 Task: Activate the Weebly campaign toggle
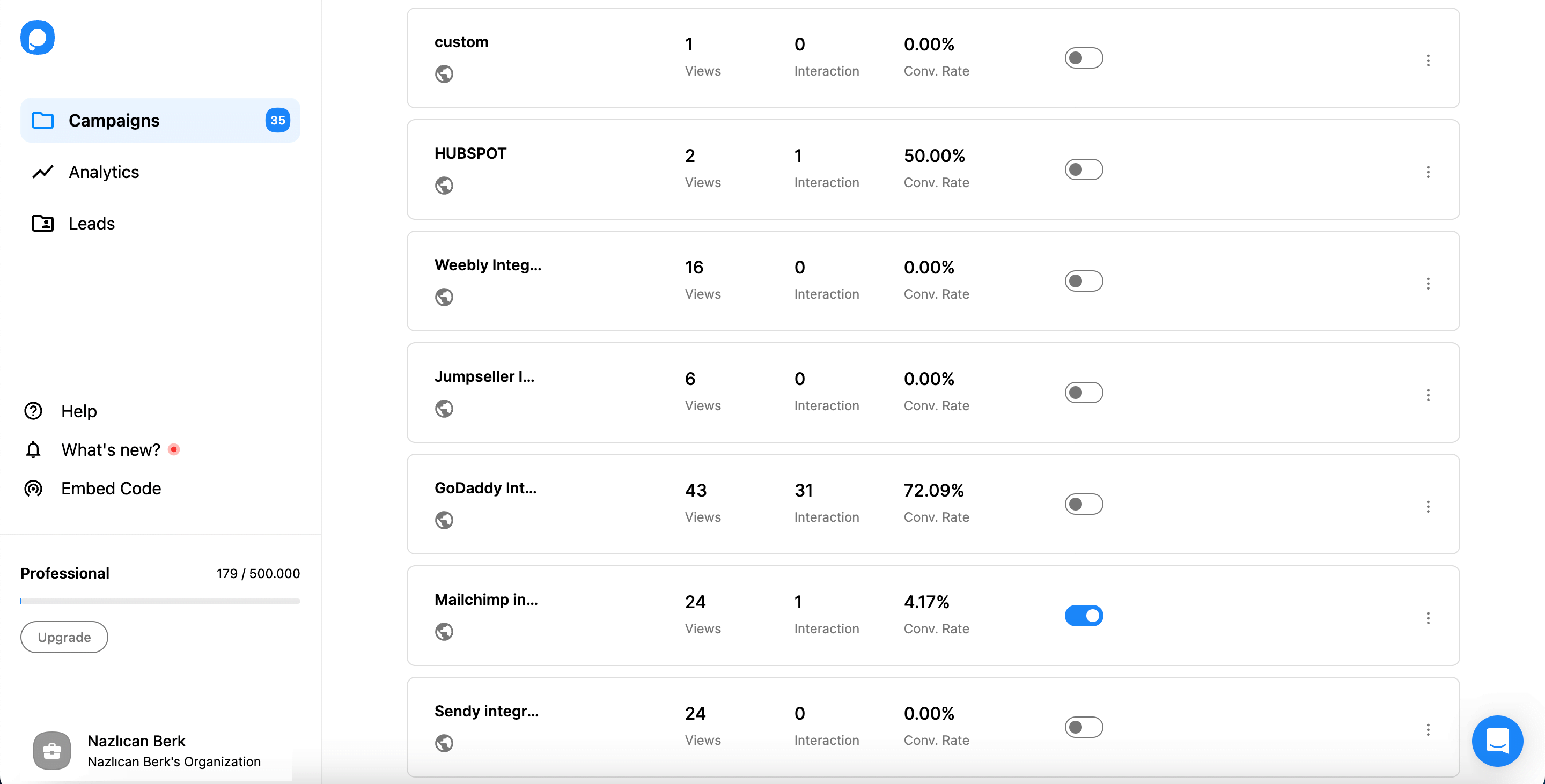coord(1084,280)
